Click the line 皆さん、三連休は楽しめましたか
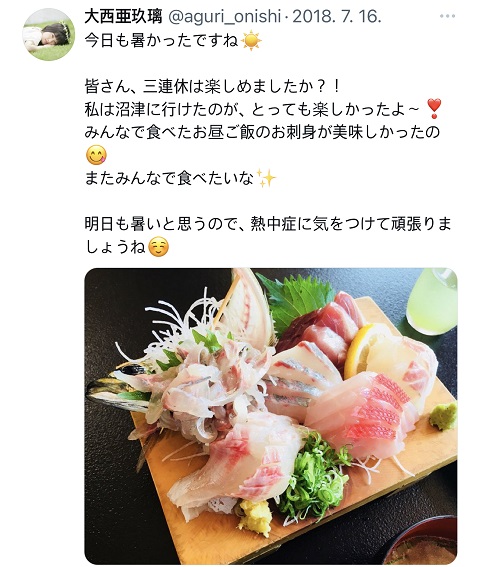The height and width of the screenshot is (567, 480). pyautogui.click(x=212, y=86)
